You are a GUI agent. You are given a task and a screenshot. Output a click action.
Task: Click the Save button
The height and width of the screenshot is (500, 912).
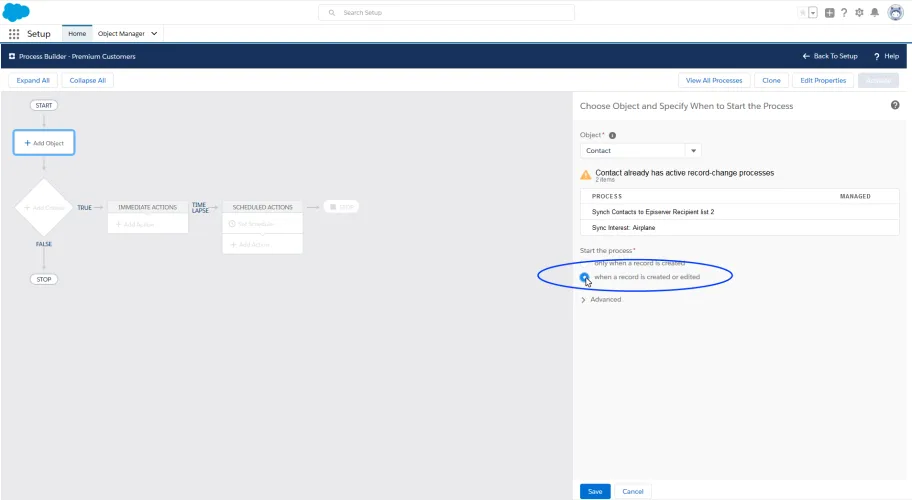[595, 491]
